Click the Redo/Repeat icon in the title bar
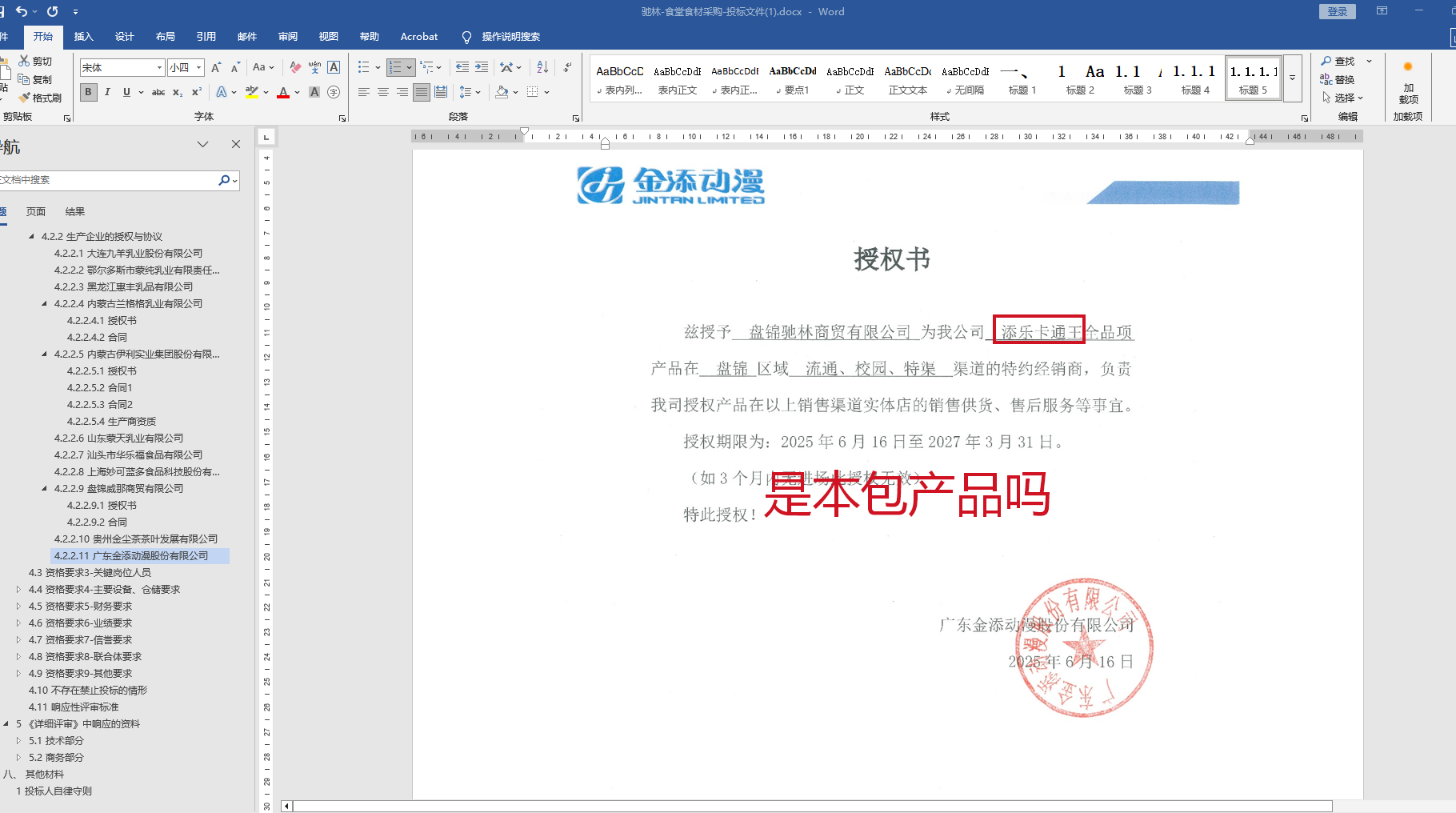This screenshot has width=1456, height=813. (x=53, y=11)
